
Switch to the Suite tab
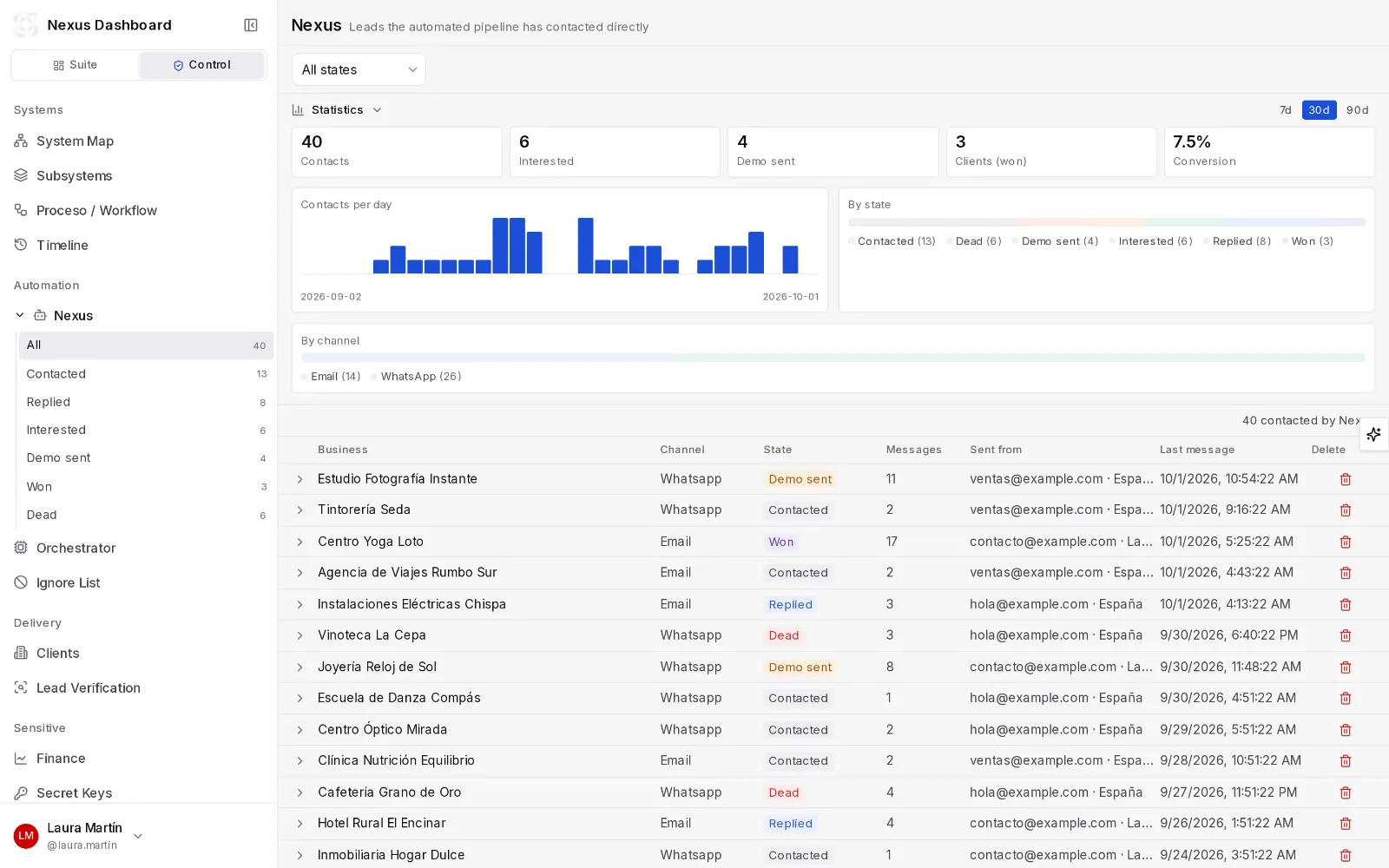(75, 65)
